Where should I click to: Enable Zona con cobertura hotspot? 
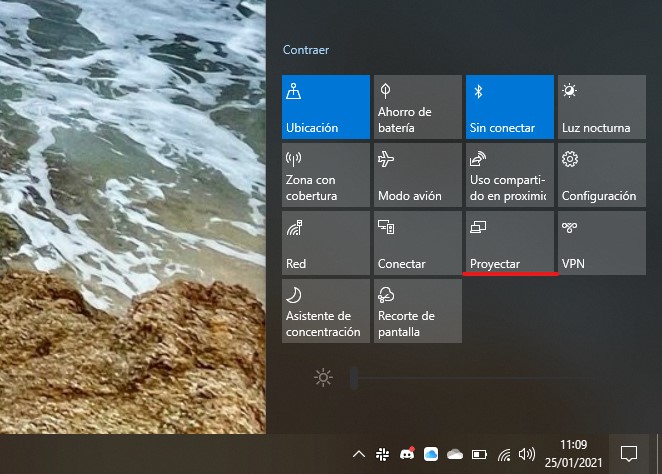pos(325,175)
